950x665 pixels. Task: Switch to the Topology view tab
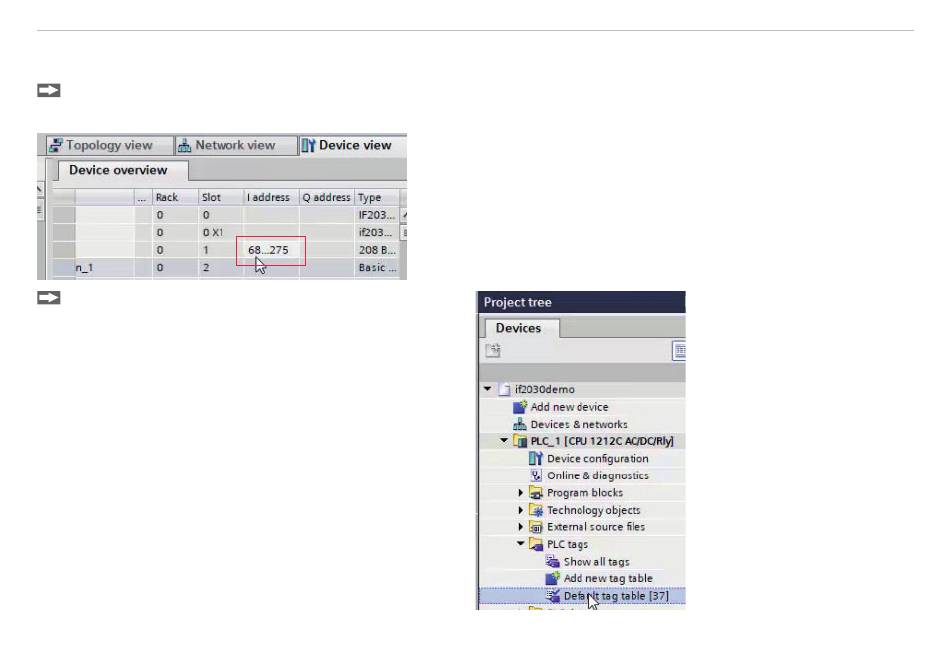coord(101,145)
